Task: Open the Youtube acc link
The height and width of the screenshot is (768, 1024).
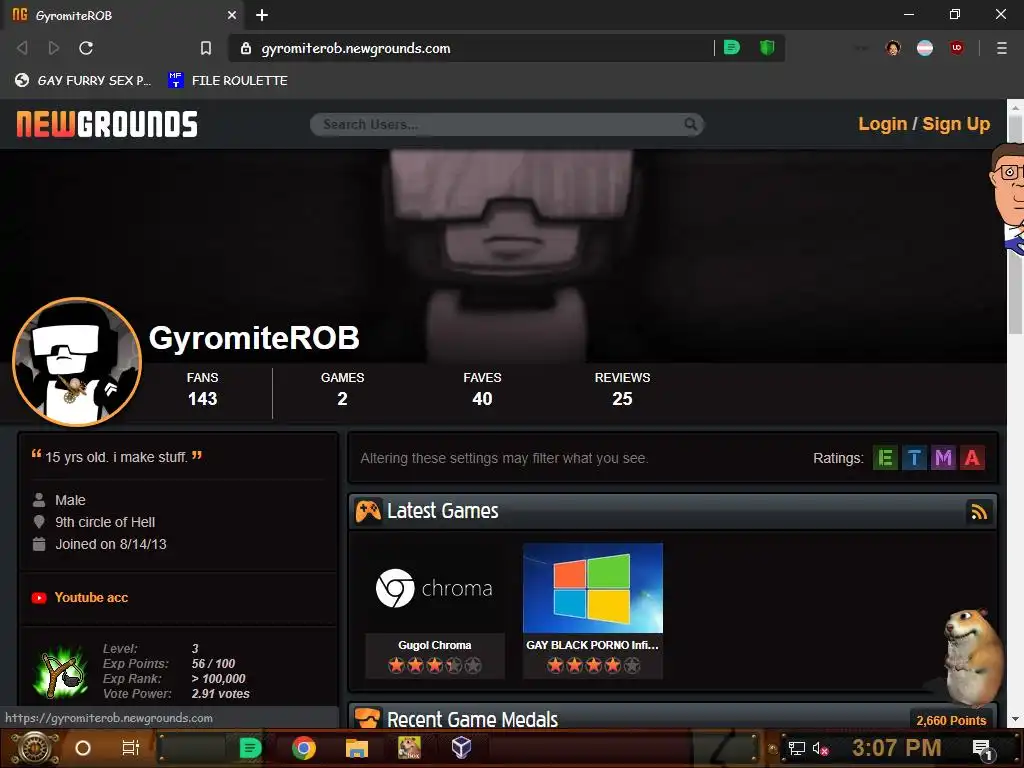Action: [91, 598]
